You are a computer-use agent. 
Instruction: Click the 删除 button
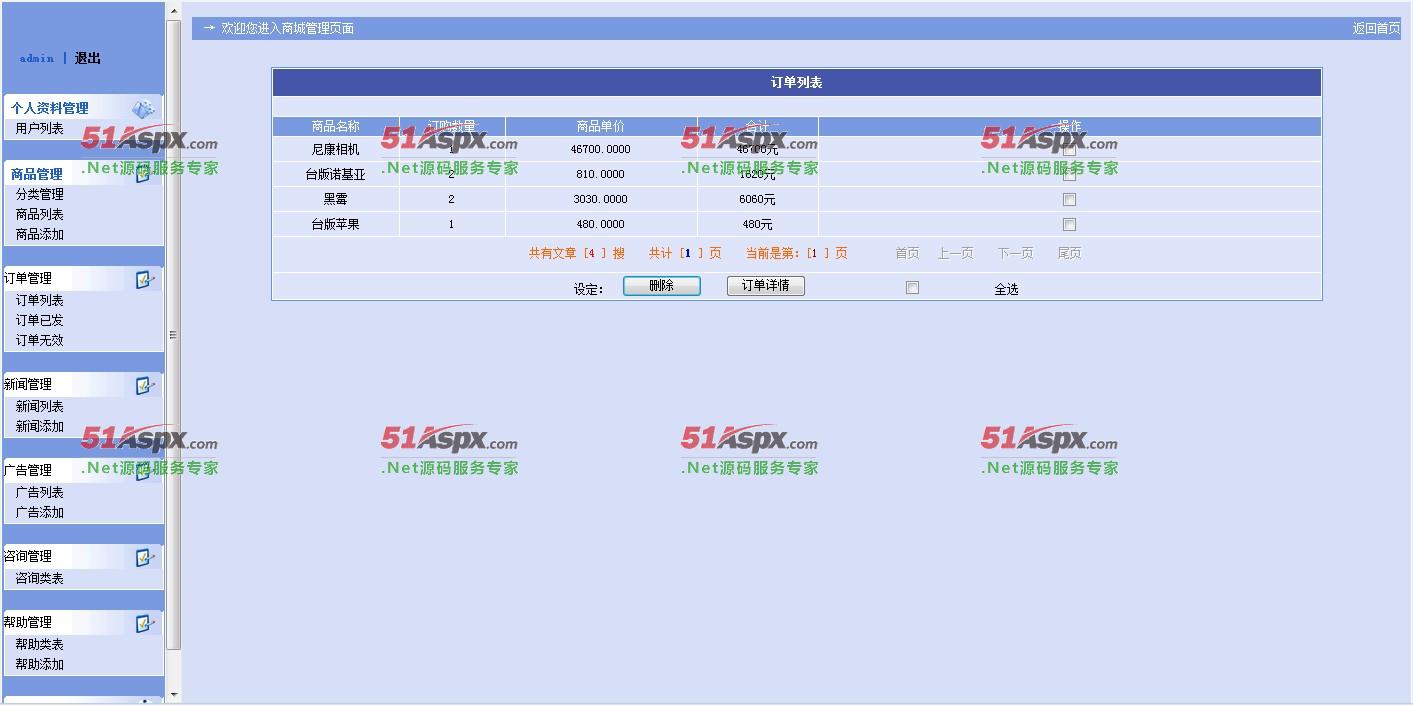pyautogui.click(x=661, y=286)
